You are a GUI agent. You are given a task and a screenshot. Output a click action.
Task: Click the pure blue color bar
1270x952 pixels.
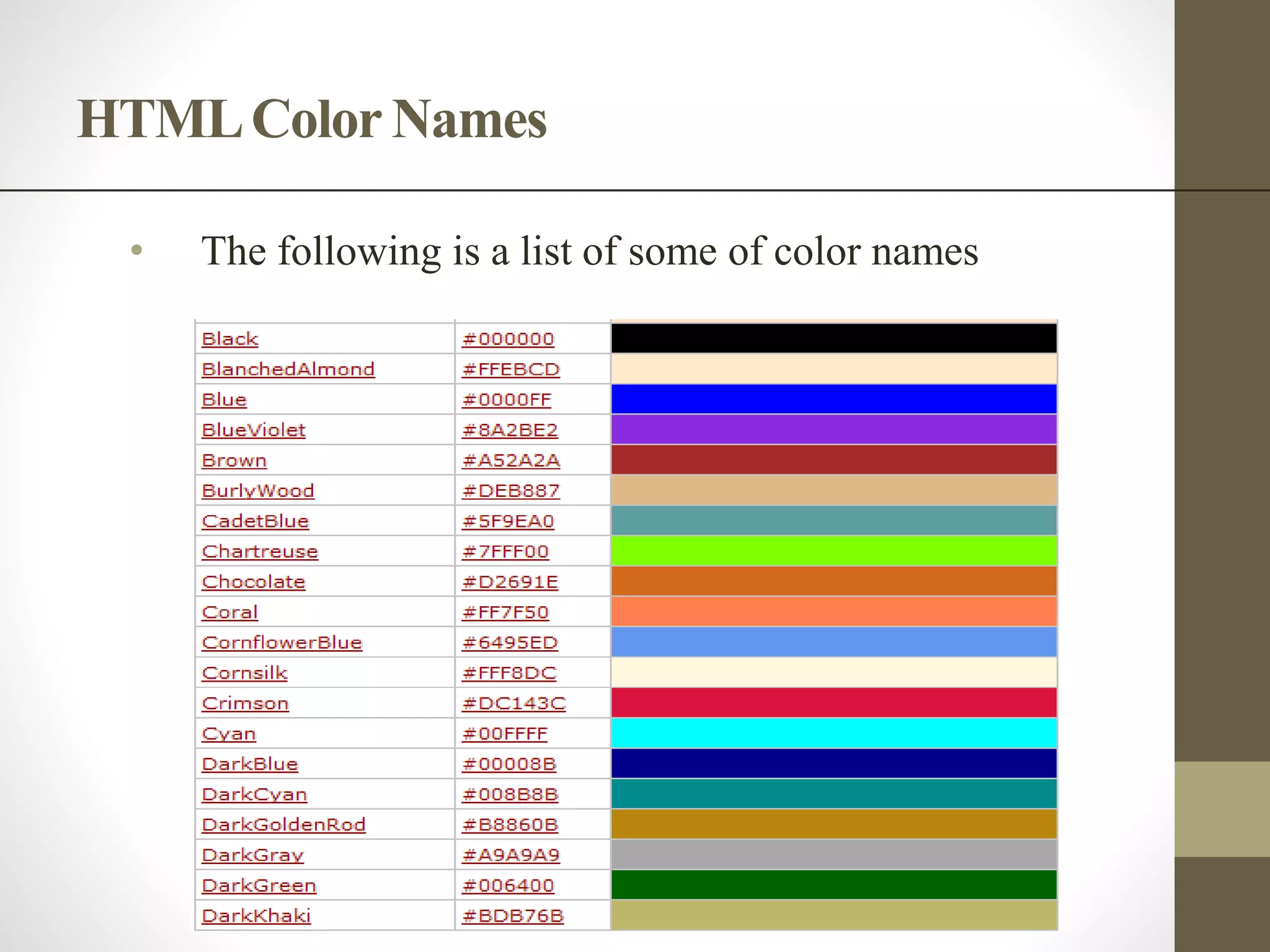pyautogui.click(x=834, y=399)
